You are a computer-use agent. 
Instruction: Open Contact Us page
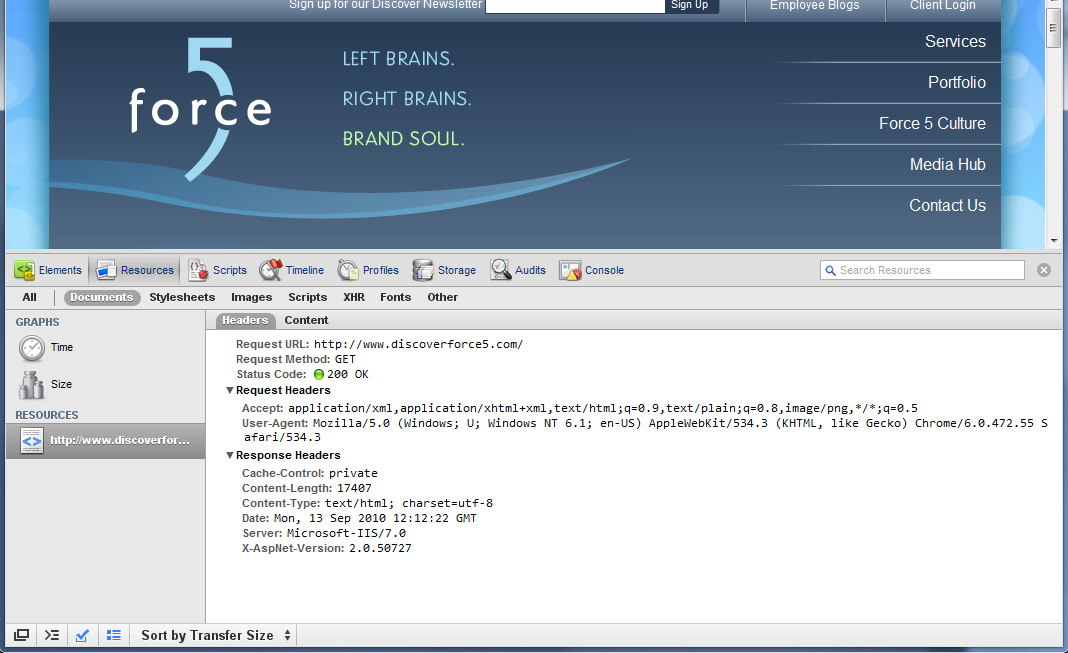[947, 205]
